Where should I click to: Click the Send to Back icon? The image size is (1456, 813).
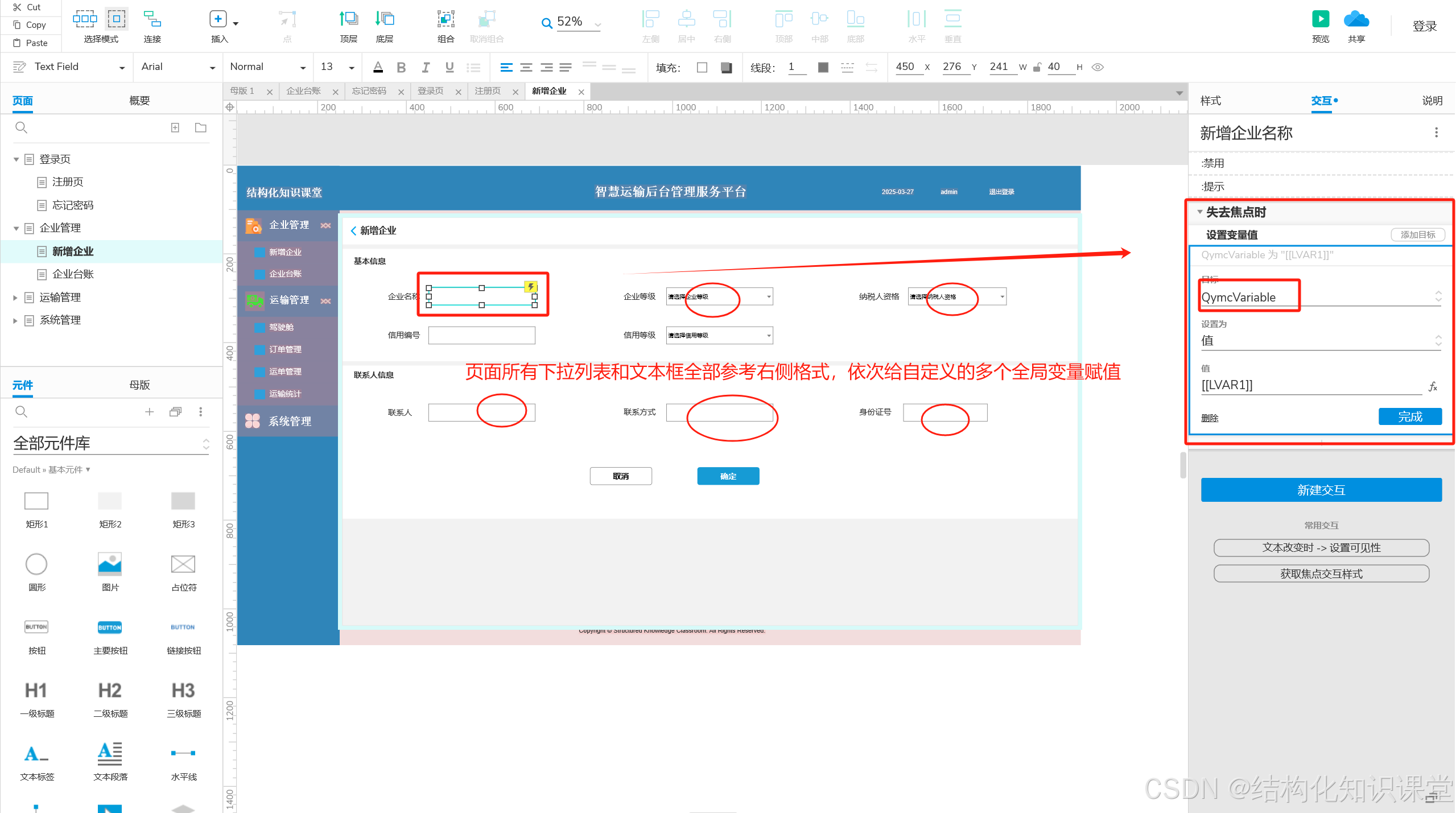[x=385, y=19]
